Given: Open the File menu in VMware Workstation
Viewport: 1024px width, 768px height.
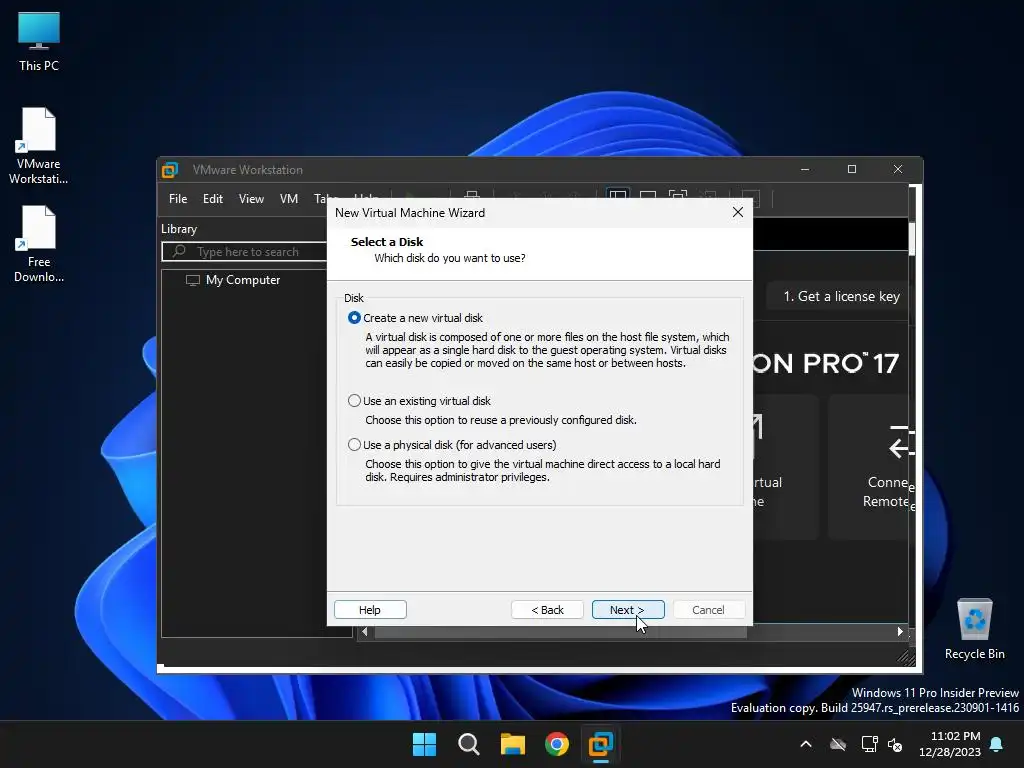Looking at the screenshot, I should tap(178, 199).
